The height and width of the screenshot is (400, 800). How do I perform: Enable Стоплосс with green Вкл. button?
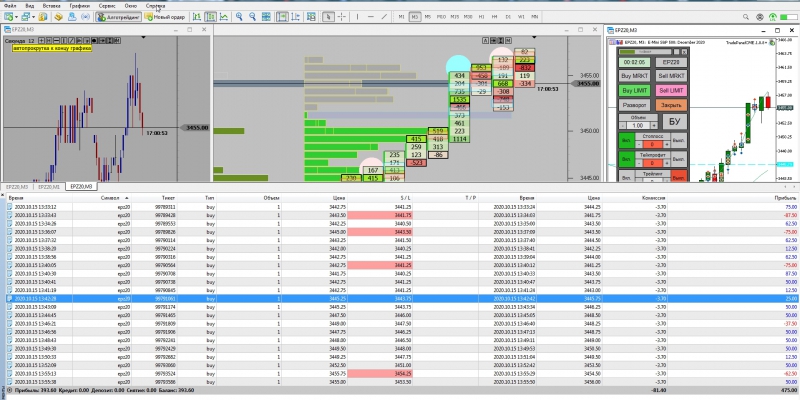[x=626, y=139]
